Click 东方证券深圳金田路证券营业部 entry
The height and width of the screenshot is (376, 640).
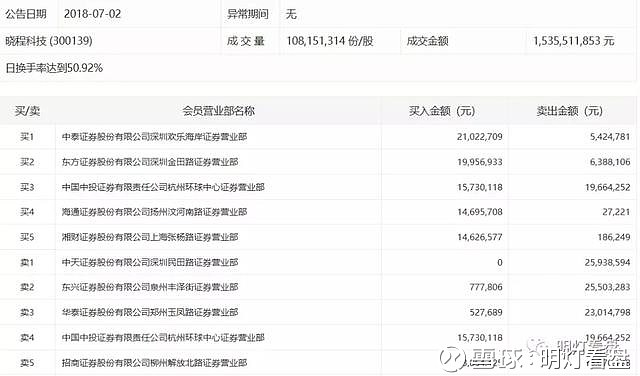pyautogui.click(x=150, y=162)
